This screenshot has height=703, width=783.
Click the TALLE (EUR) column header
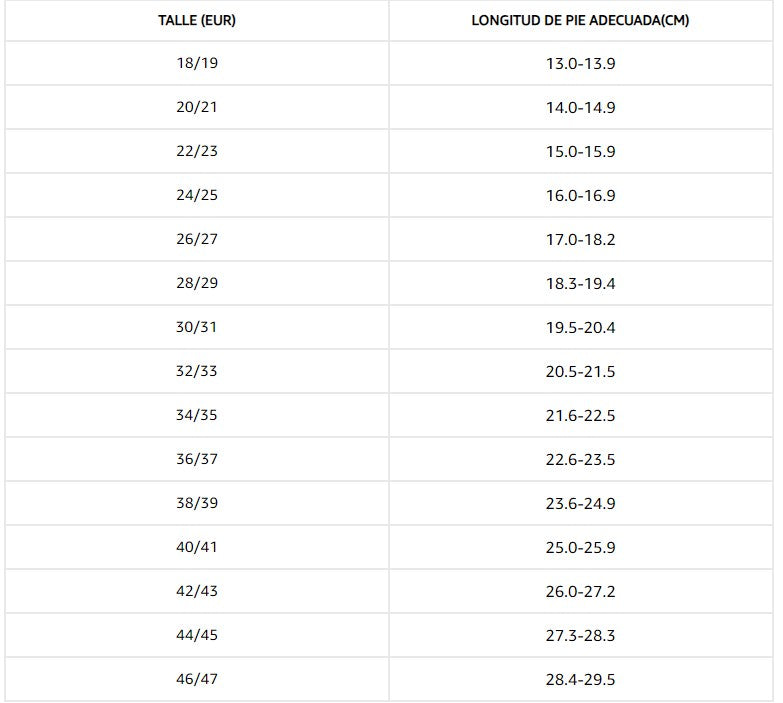click(197, 21)
